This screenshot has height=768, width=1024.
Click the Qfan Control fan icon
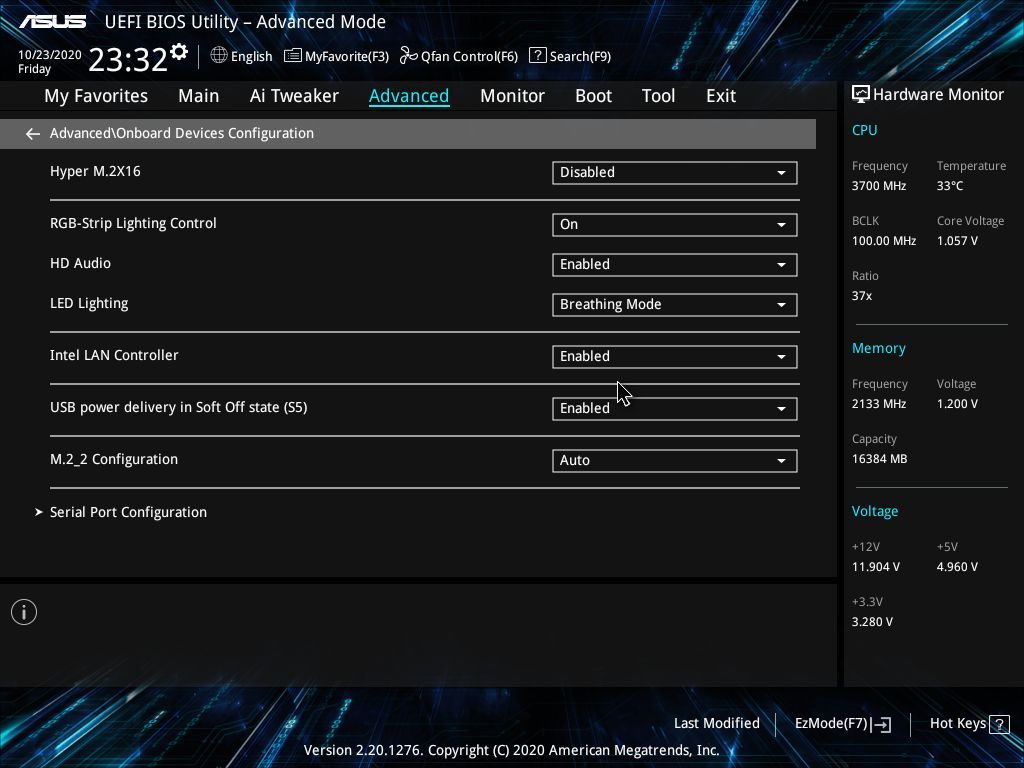click(409, 56)
